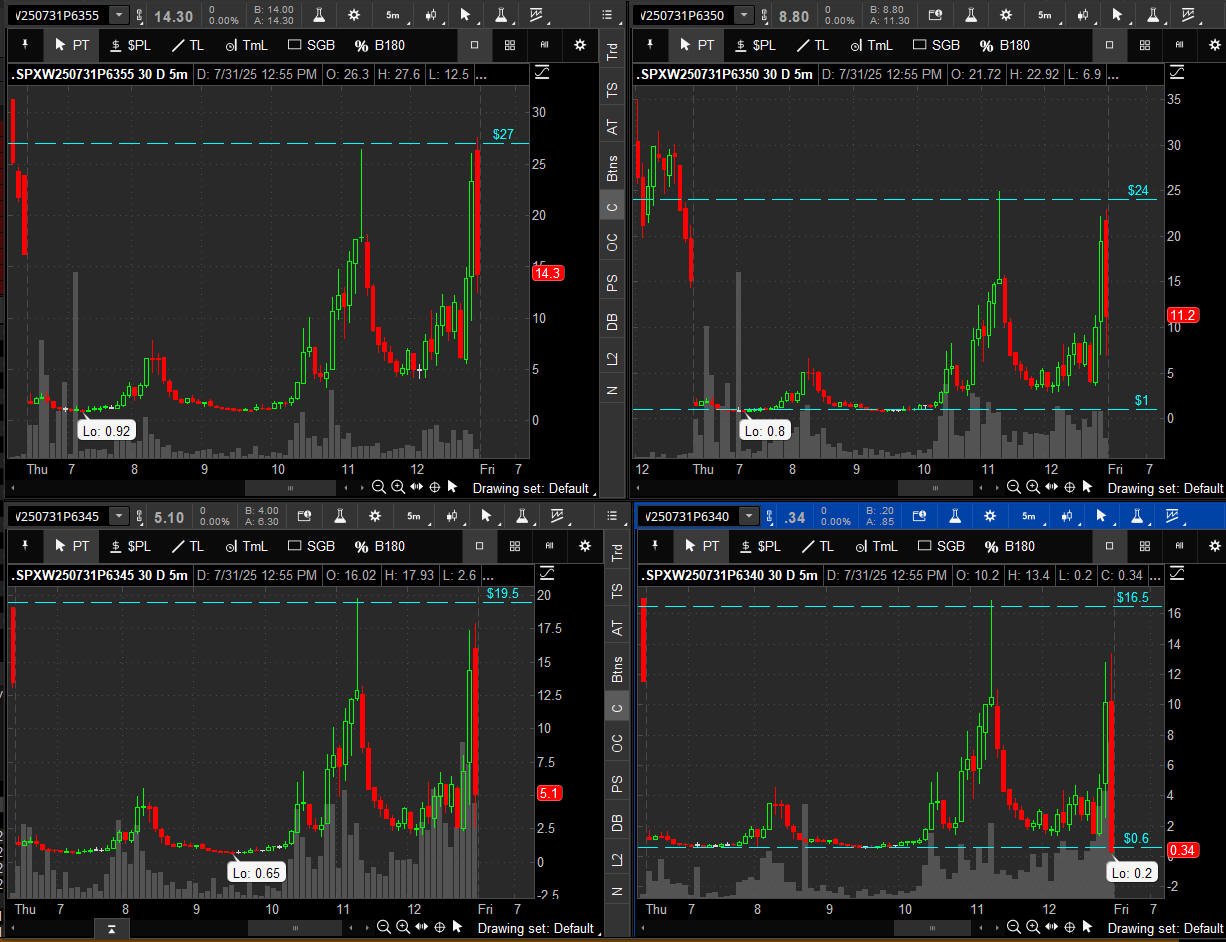Zoom in on the P6350 chart
The image size is (1226, 942).
tap(1032, 487)
